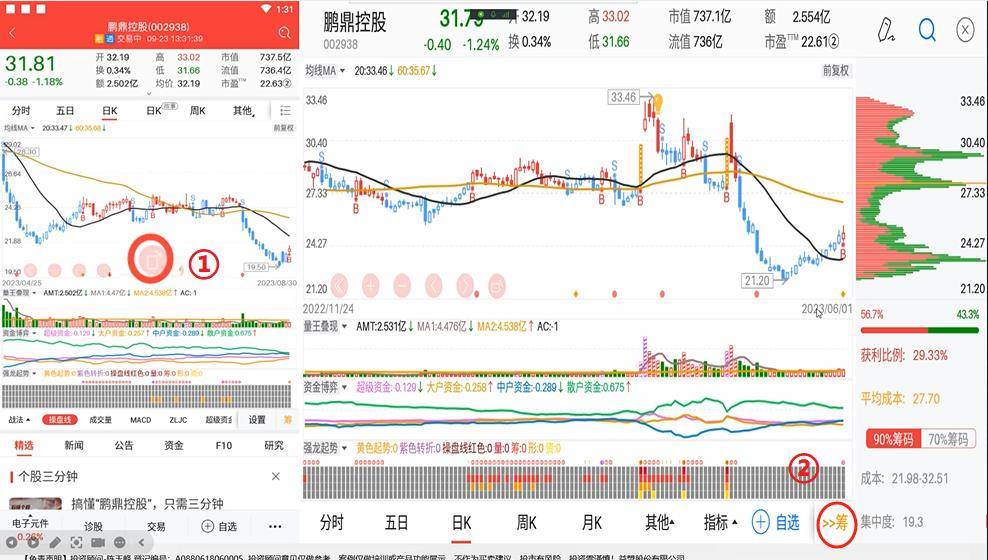Tap the 诊股 button
This screenshot has width=988, height=560.
[x=93, y=526]
